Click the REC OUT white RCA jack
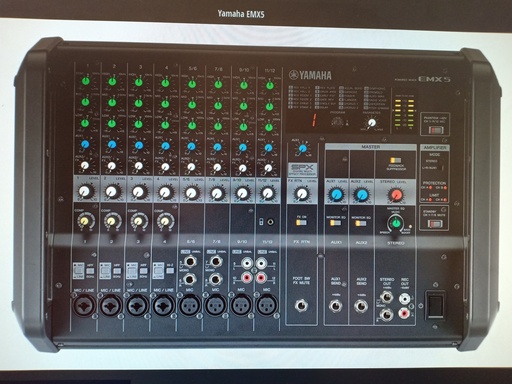 tap(404, 298)
